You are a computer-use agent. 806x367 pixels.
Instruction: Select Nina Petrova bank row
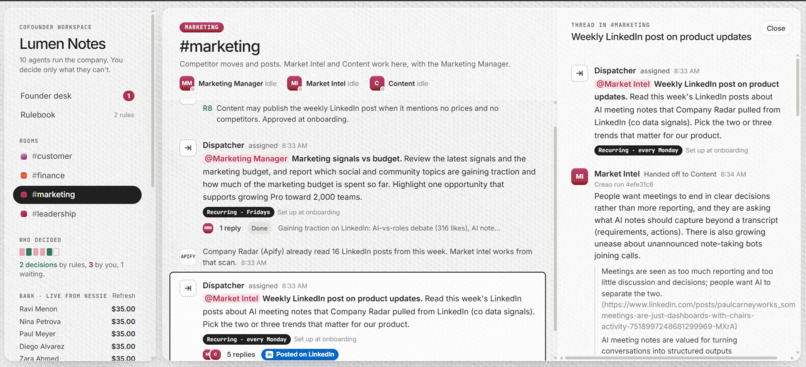(x=77, y=321)
